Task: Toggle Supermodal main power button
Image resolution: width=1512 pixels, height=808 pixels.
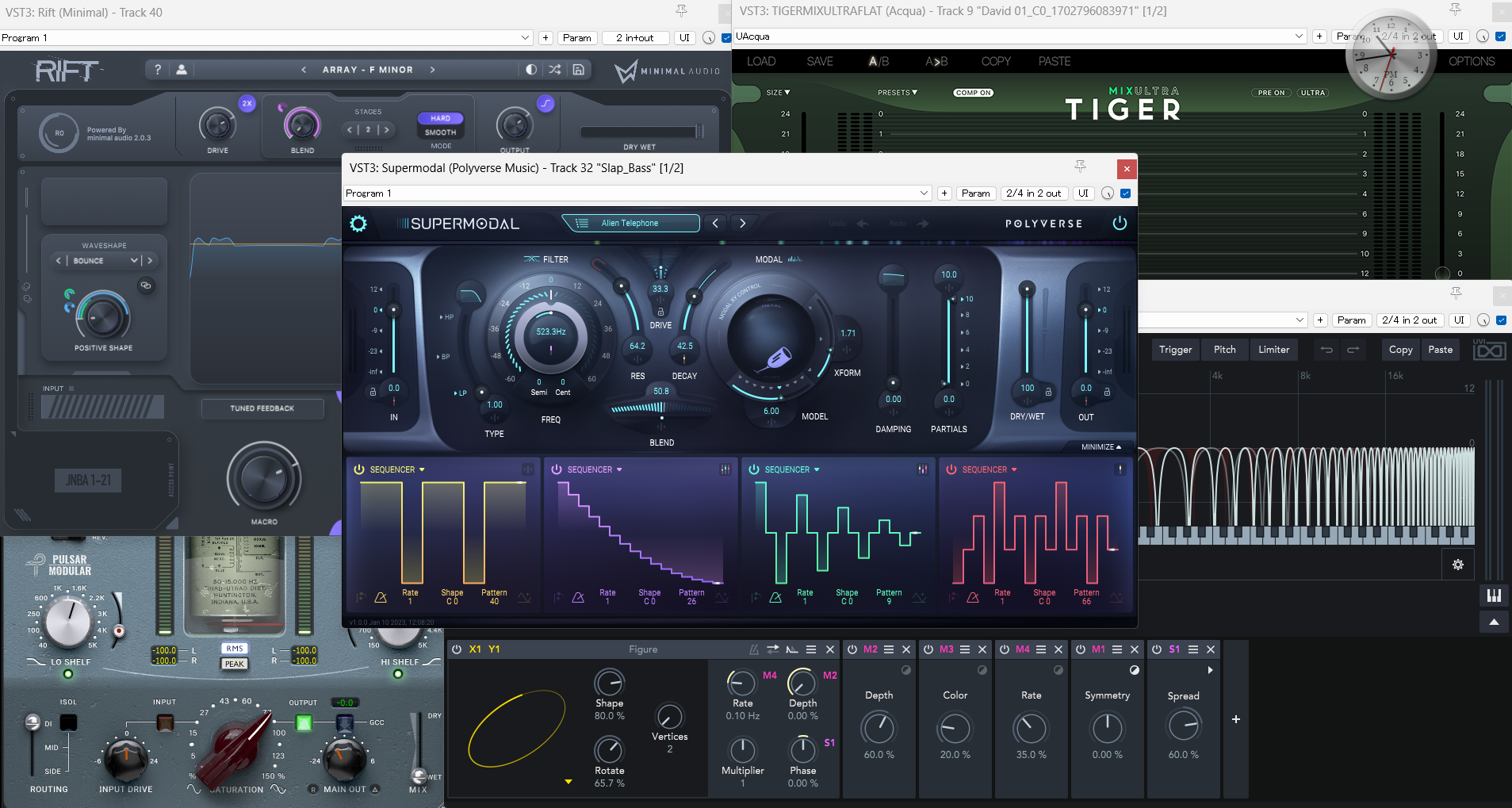Action: click(1120, 224)
